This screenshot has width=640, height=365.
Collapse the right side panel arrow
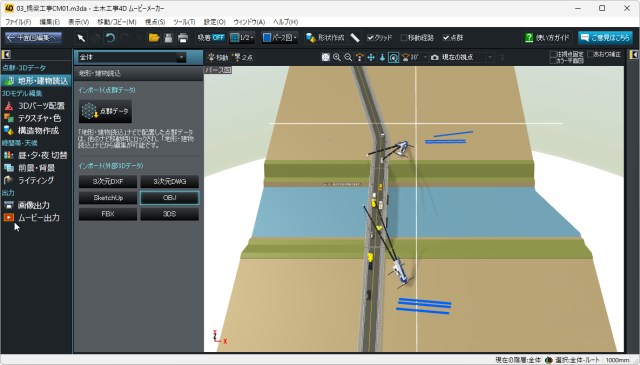[633, 54]
